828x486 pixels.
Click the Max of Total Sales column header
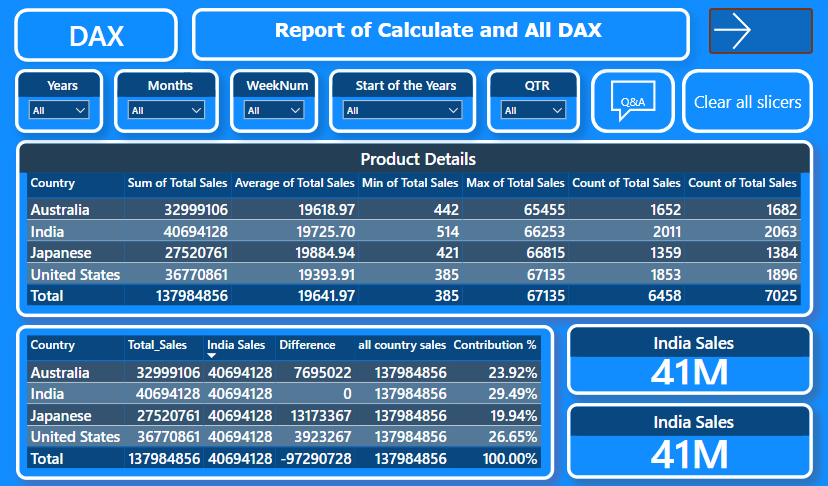click(x=515, y=183)
